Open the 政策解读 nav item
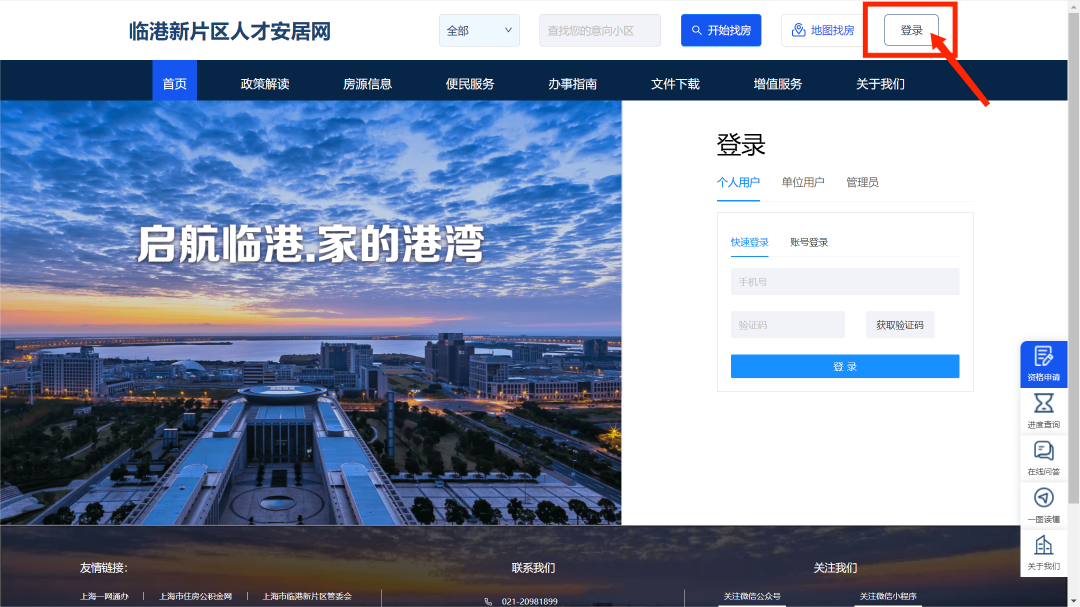The width and height of the screenshot is (1080, 607). tap(264, 83)
